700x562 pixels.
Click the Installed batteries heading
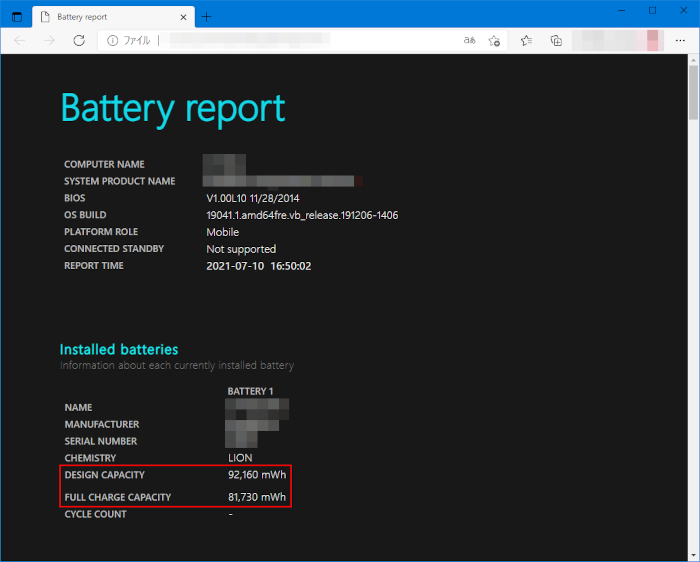tap(119, 350)
